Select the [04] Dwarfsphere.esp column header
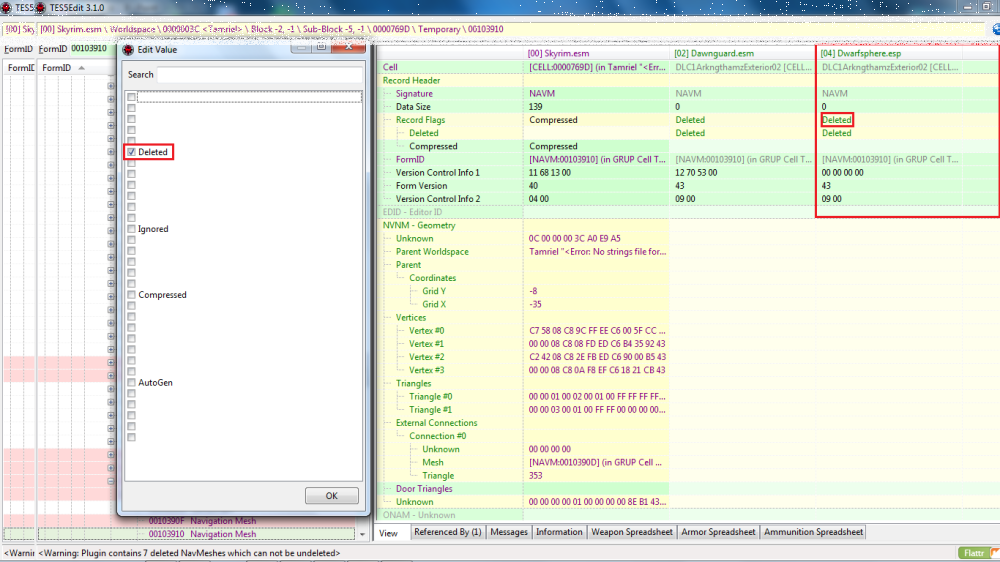The width and height of the screenshot is (1000, 562). [890, 54]
